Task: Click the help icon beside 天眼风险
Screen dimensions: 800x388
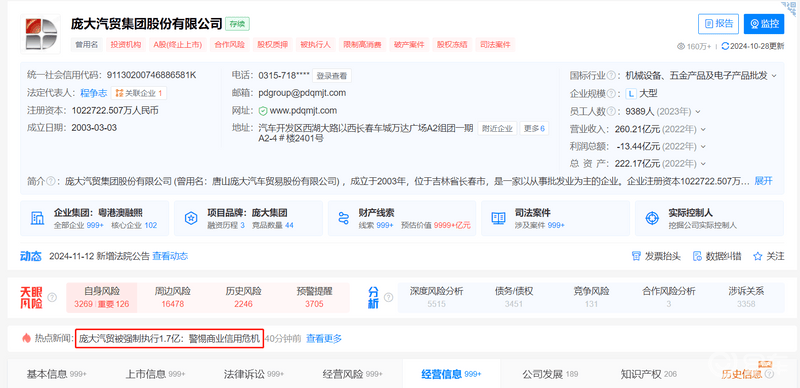Action: 52,298
